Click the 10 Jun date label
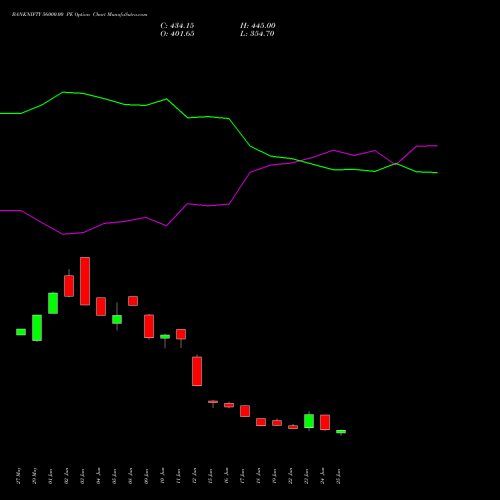This screenshot has width=500, height=500. pos(163,476)
